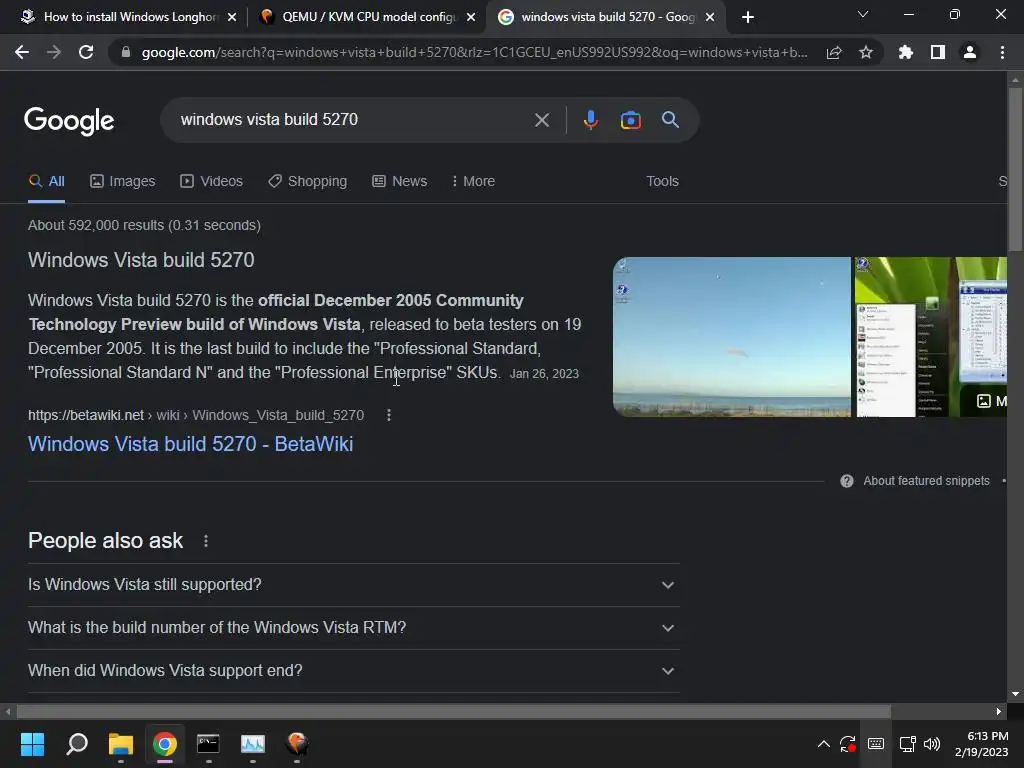
Task: Click the address bar URL
Action: click(474, 52)
